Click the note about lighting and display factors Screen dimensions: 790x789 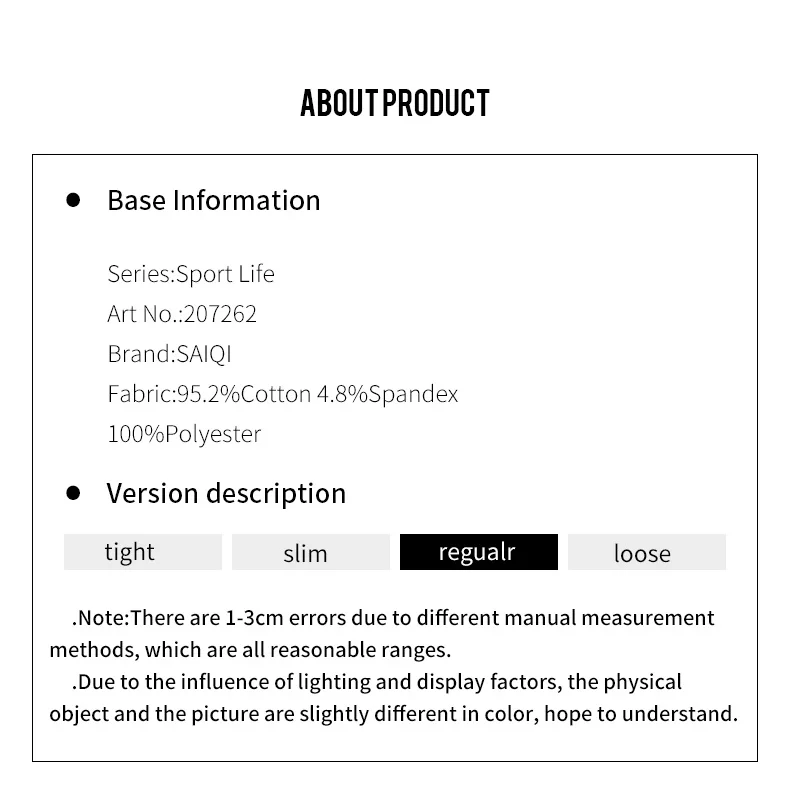click(376, 682)
